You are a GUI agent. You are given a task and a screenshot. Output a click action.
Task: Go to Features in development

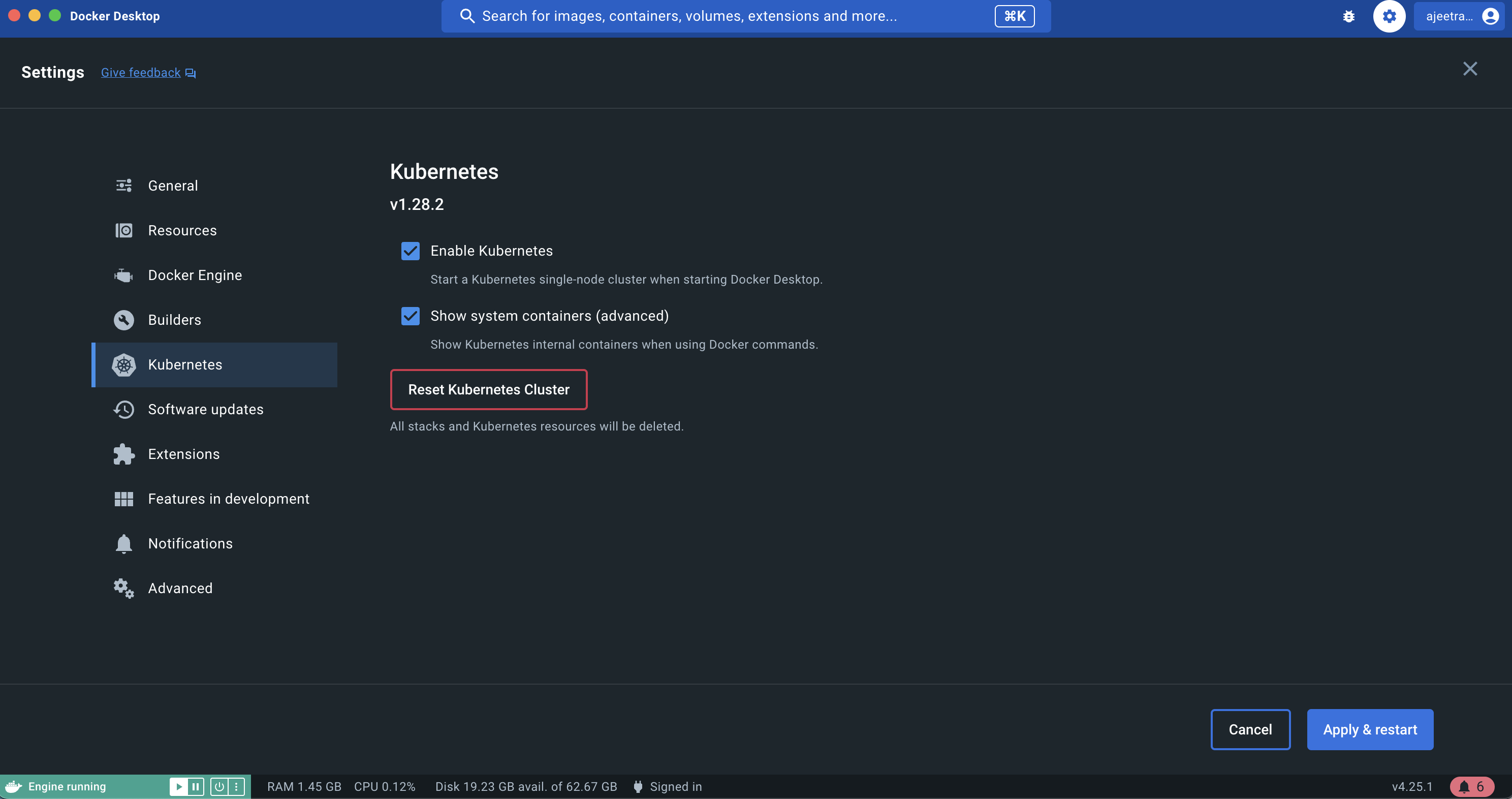coord(228,499)
